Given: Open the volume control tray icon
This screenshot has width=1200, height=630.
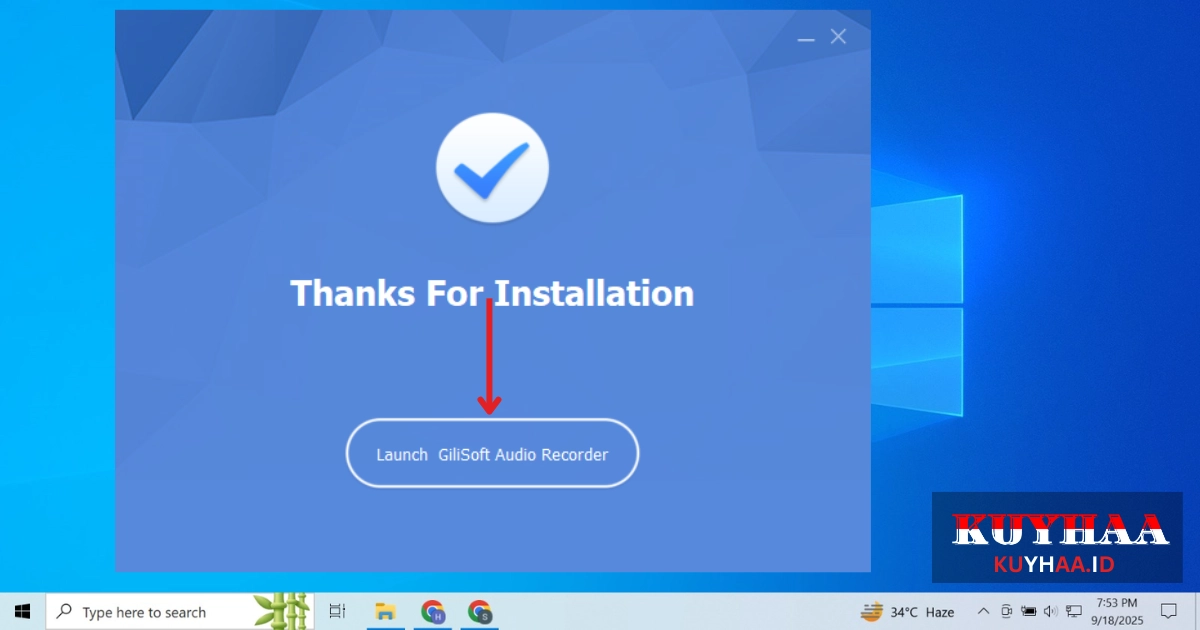Looking at the screenshot, I should [1050, 611].
